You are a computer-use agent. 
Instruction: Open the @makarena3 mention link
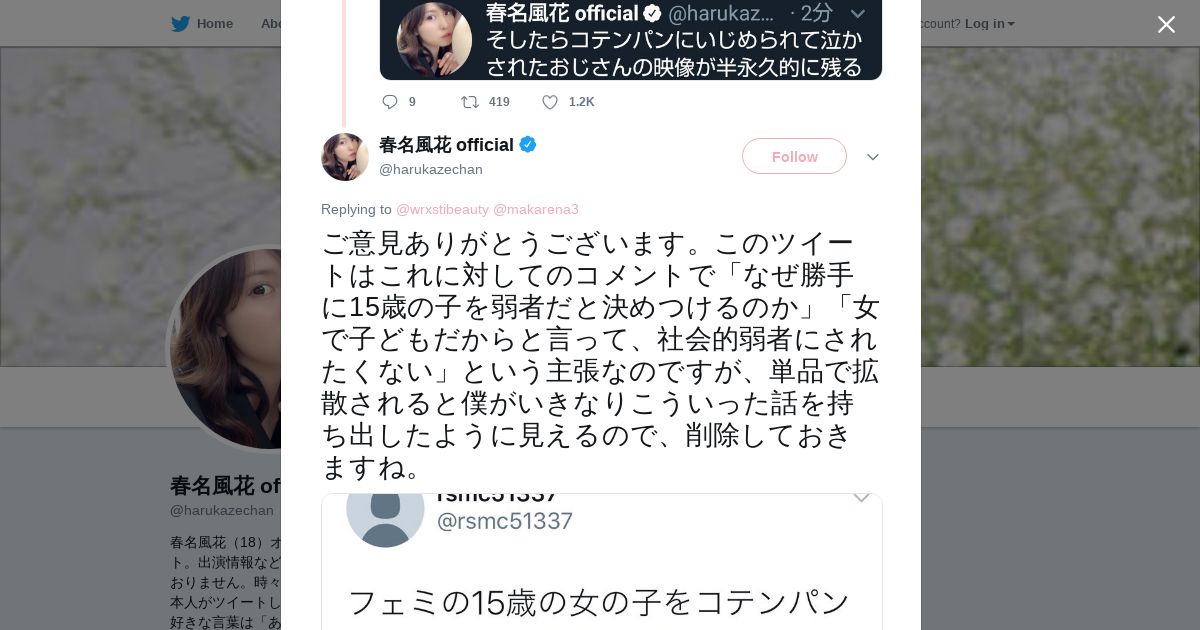536,209
